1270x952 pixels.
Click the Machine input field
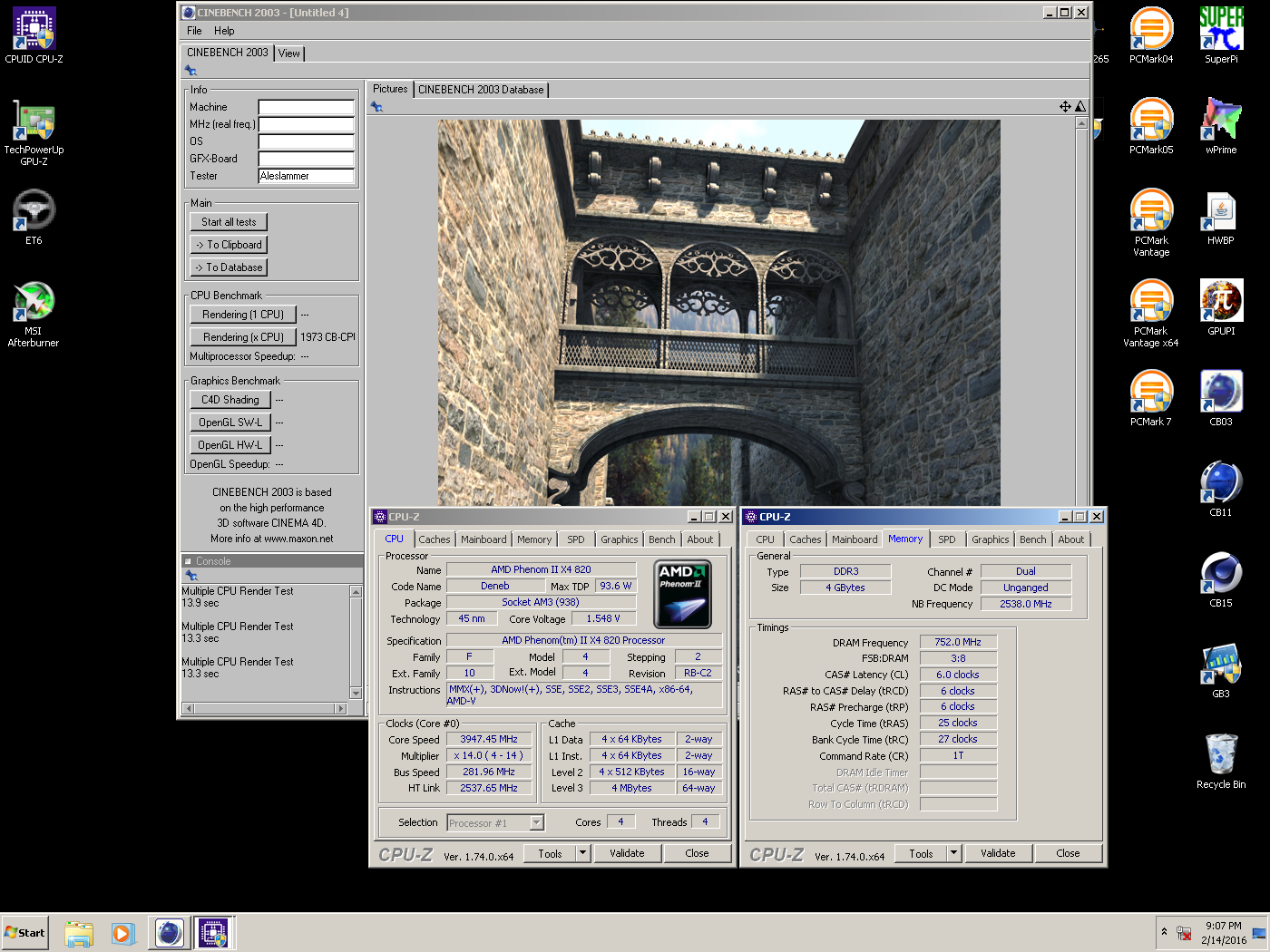coord(306,107)
